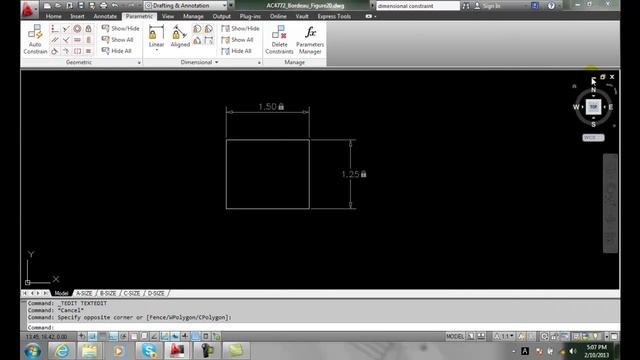Select the 1.50 dimension constraint text
The height and width of the screenshot is (360, 640).
click(x=267, y=107)
